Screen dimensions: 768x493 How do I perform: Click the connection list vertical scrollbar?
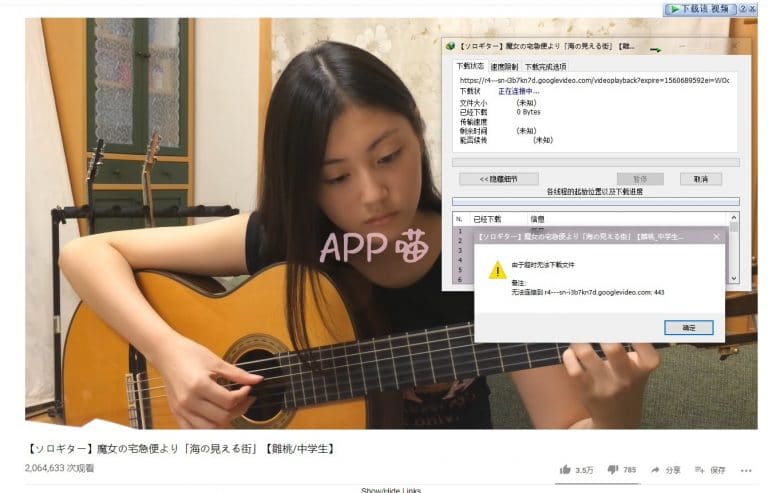735,250
